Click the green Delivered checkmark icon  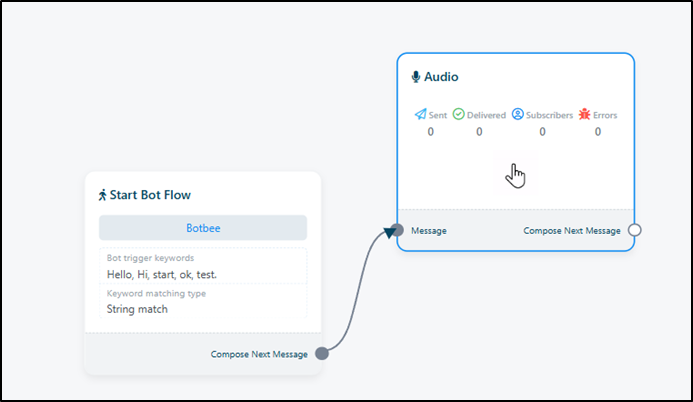[459, 115]
